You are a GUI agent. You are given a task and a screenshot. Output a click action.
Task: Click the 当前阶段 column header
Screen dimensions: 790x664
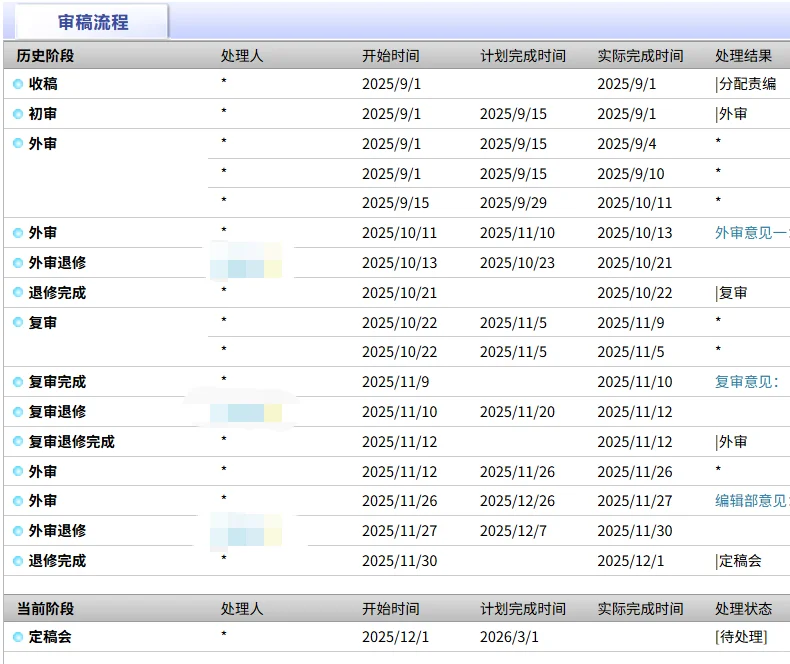tap(45, 609)
